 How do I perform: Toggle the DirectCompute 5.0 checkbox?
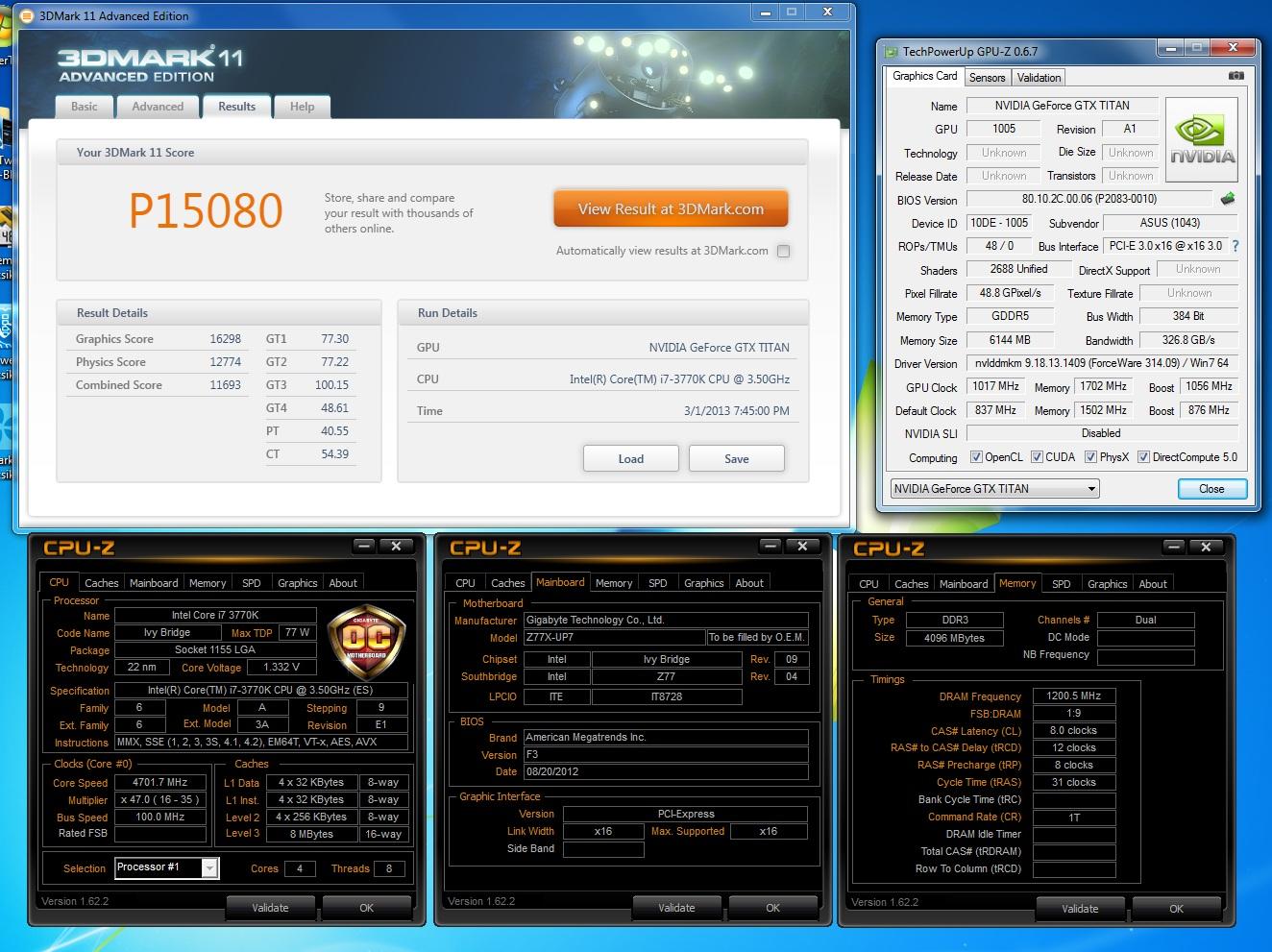[1143, 457]
